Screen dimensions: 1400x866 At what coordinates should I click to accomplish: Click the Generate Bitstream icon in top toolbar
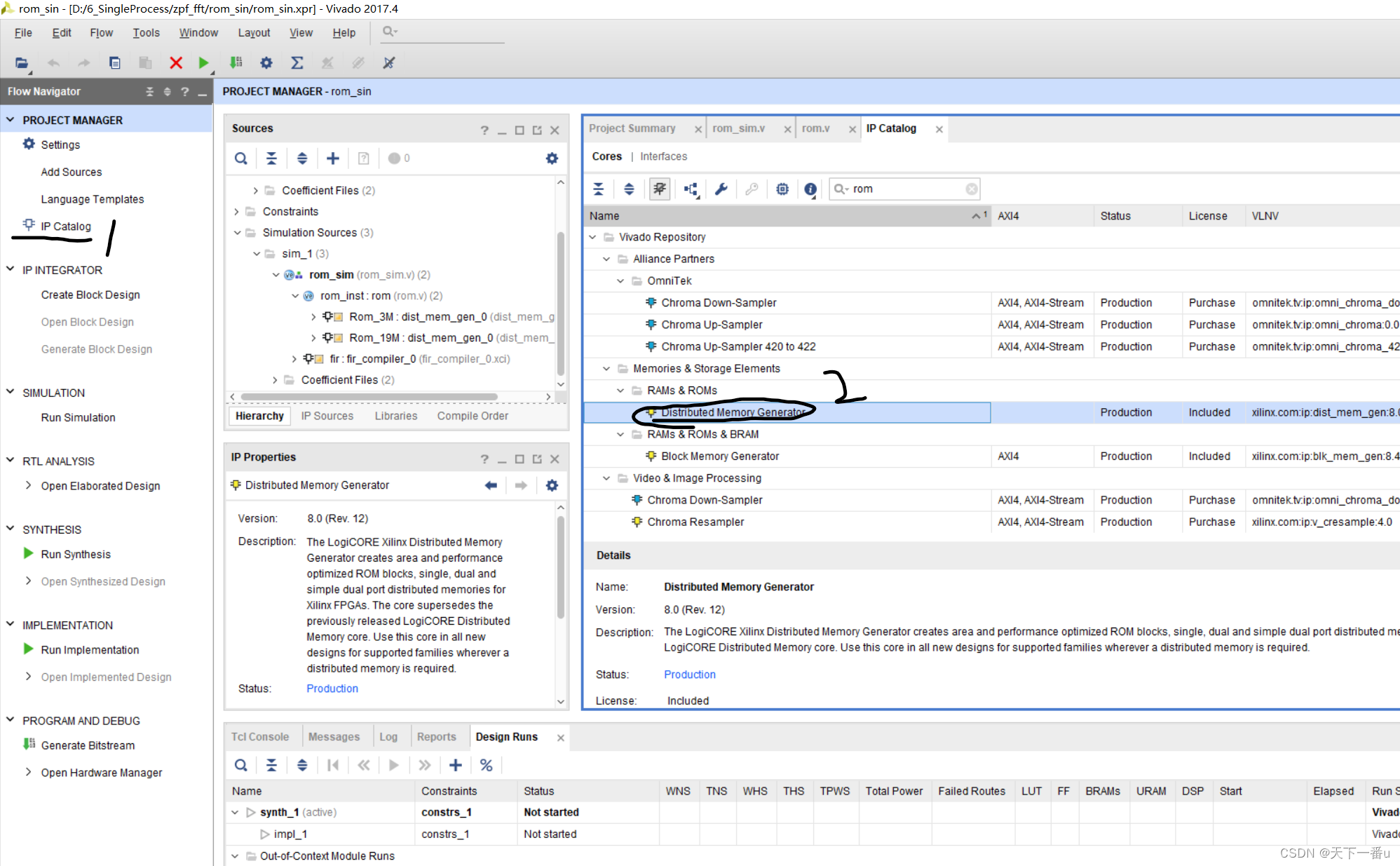[236, 63]
